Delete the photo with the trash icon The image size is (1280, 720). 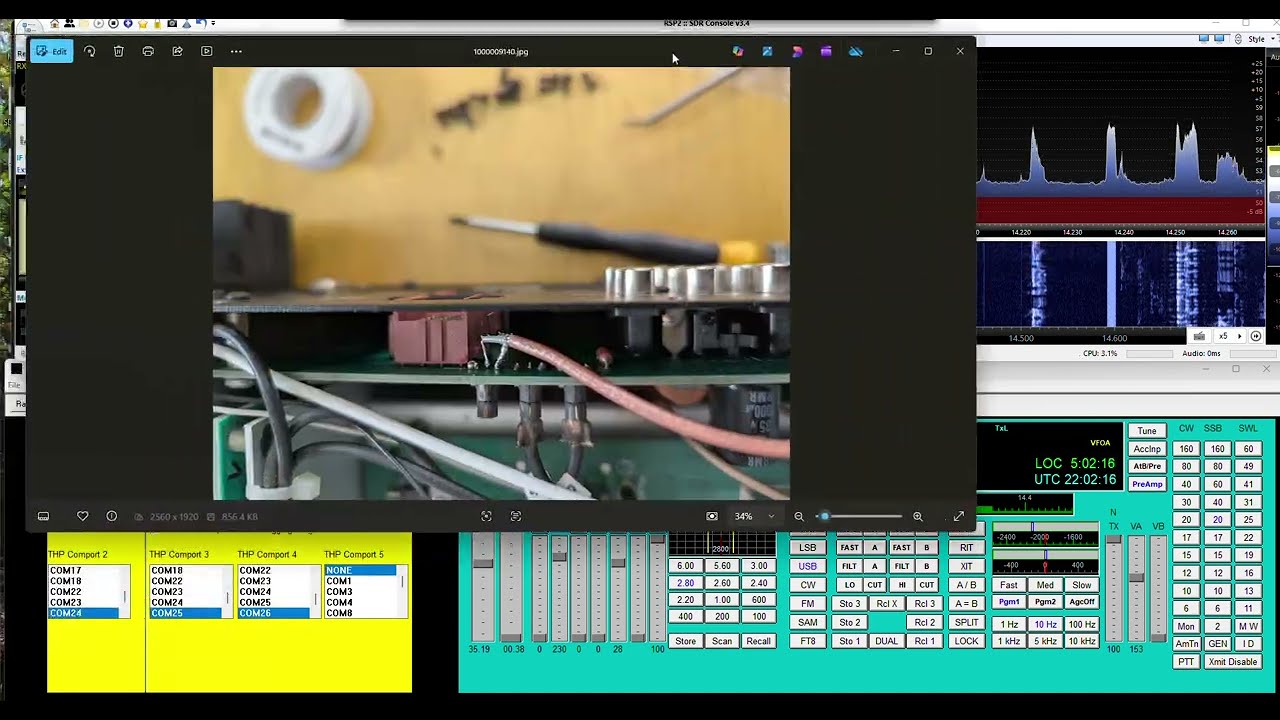pos(118,51)
